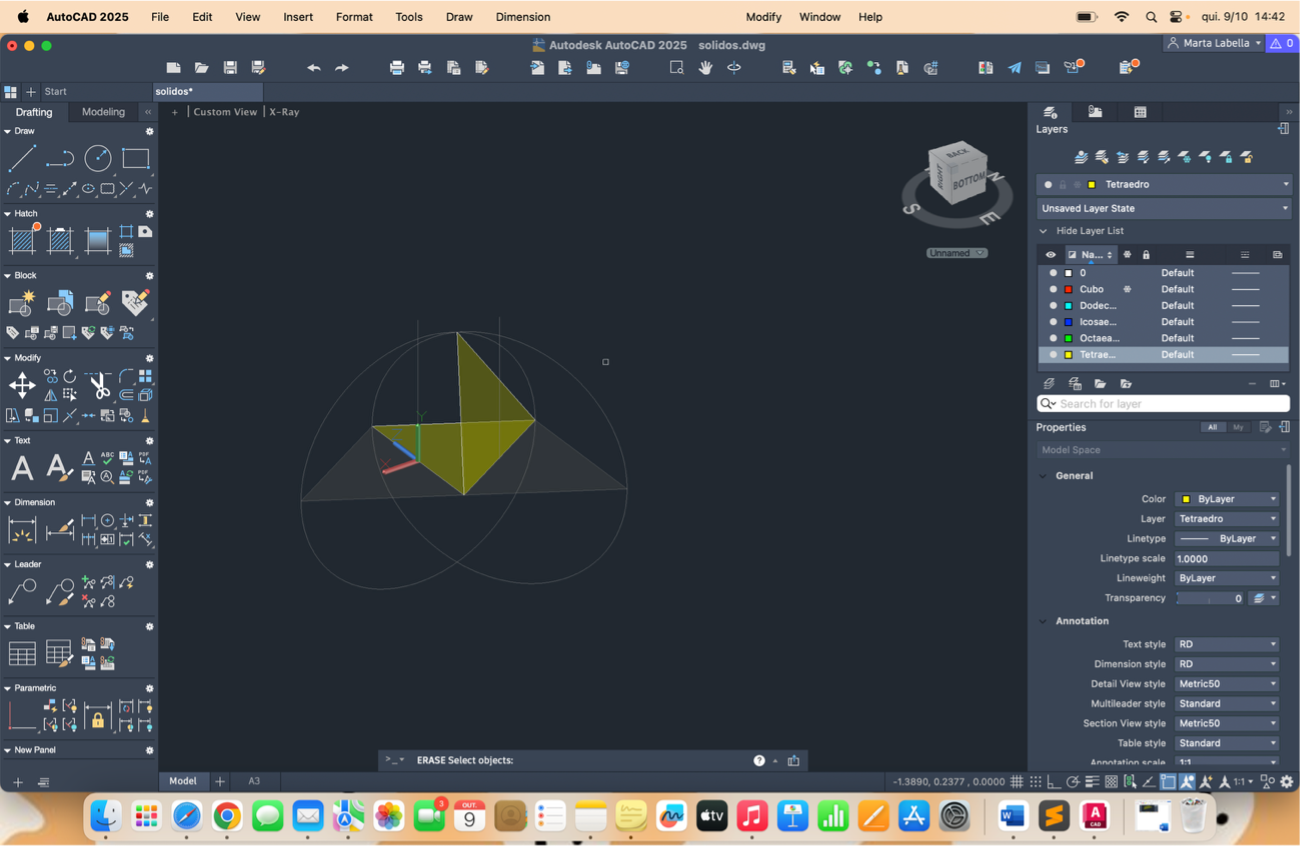This screenshot has height=849, width=1304.
Task: Select the Multileader tool
Action: (x=22, y=591)
